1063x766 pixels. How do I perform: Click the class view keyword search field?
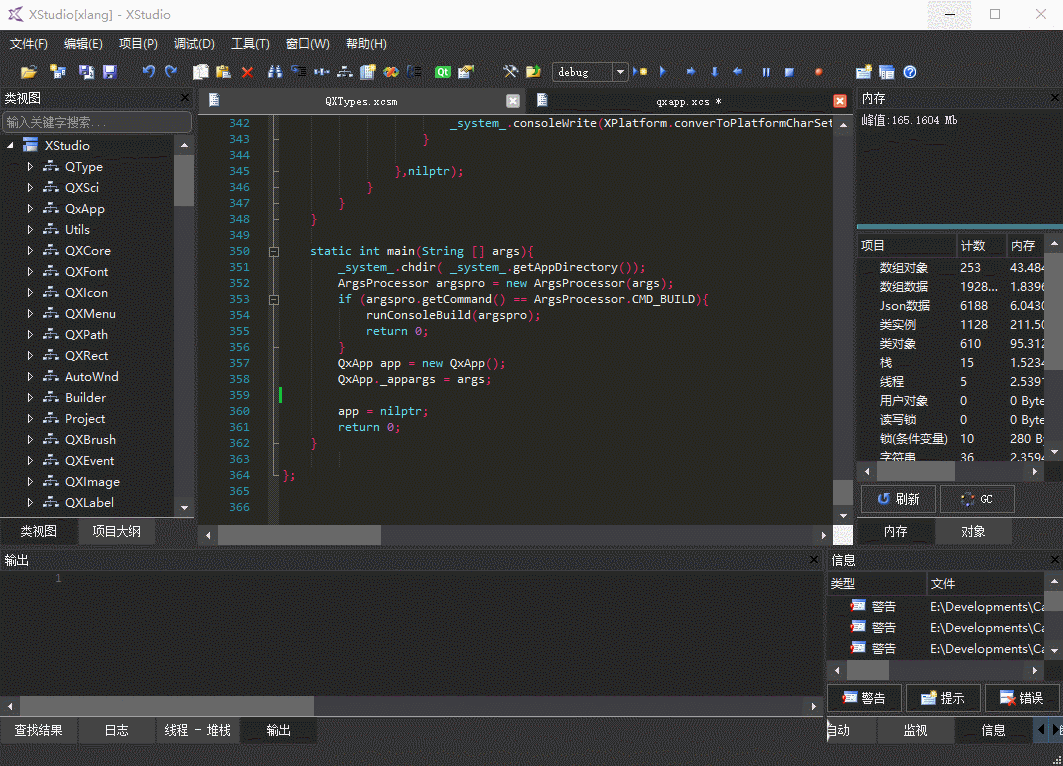pyautogui.click(x=97, y=122)
